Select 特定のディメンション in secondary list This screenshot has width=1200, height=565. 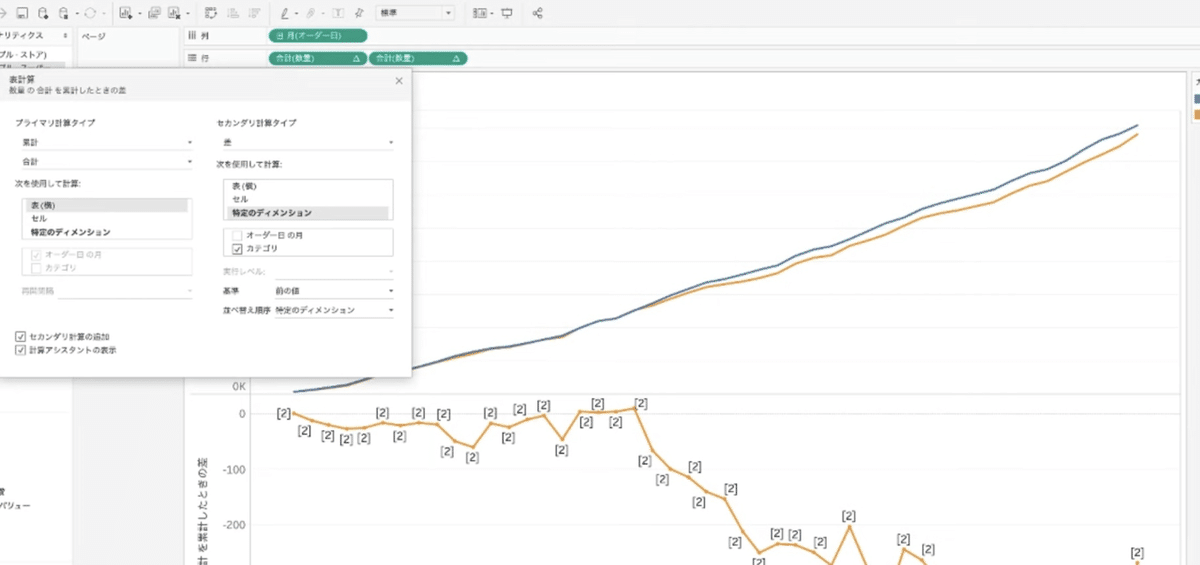coord(308,213)
